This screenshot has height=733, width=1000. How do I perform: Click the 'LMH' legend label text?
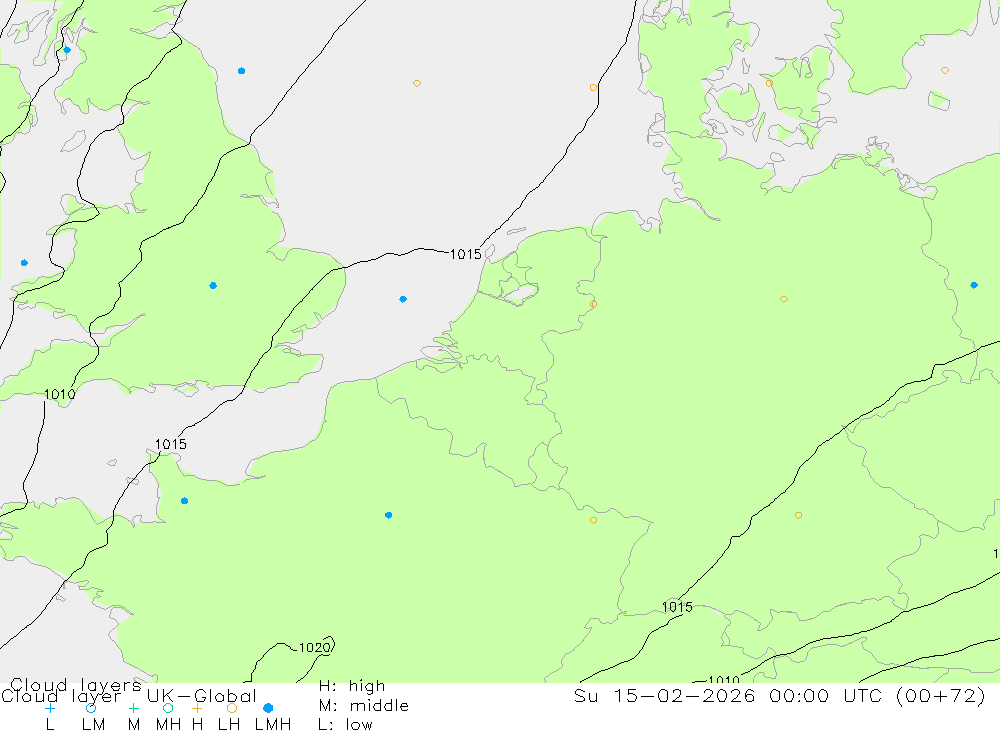[x=273, y=725]
